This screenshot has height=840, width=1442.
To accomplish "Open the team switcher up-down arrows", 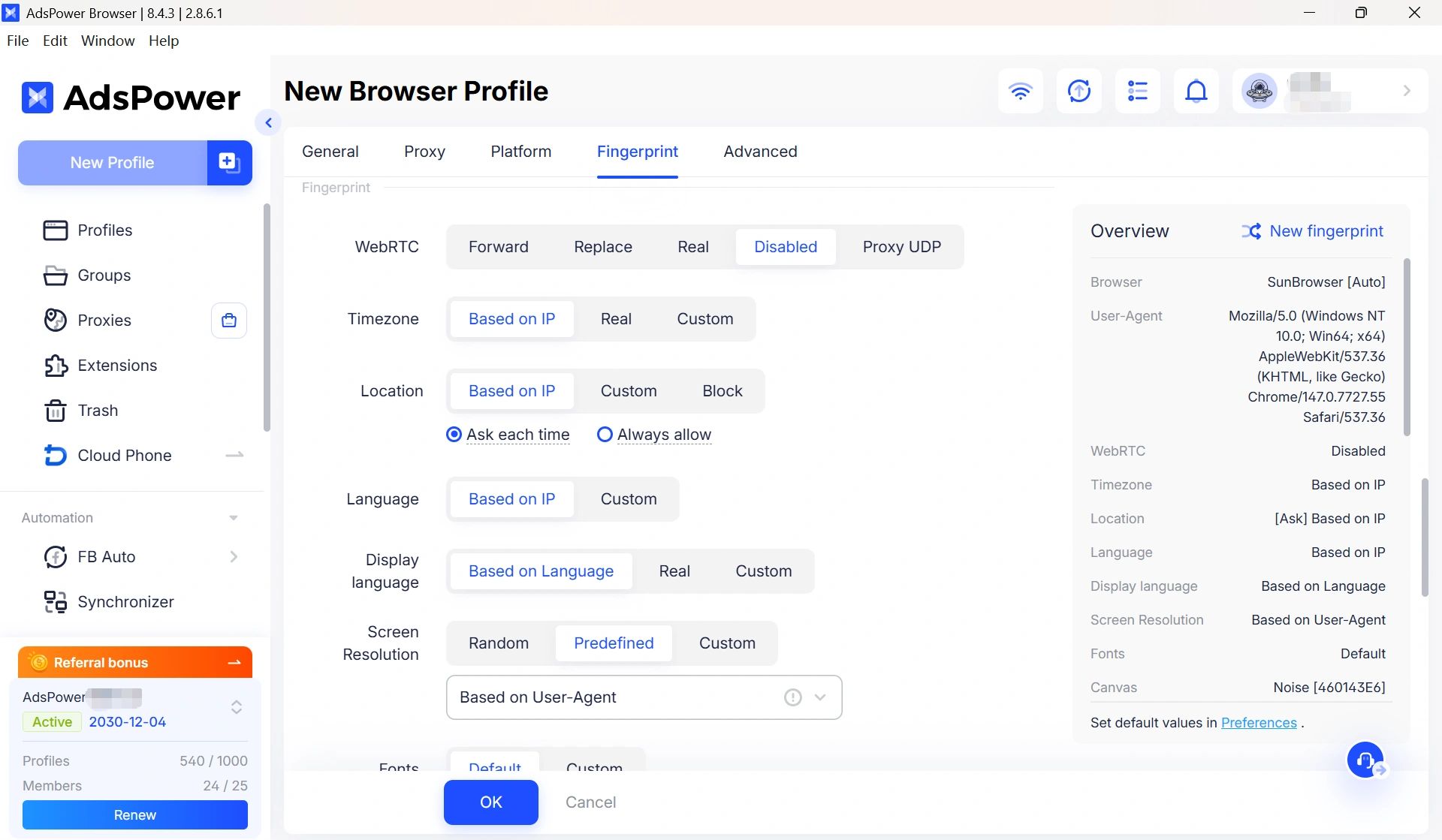I will point(237,707).
